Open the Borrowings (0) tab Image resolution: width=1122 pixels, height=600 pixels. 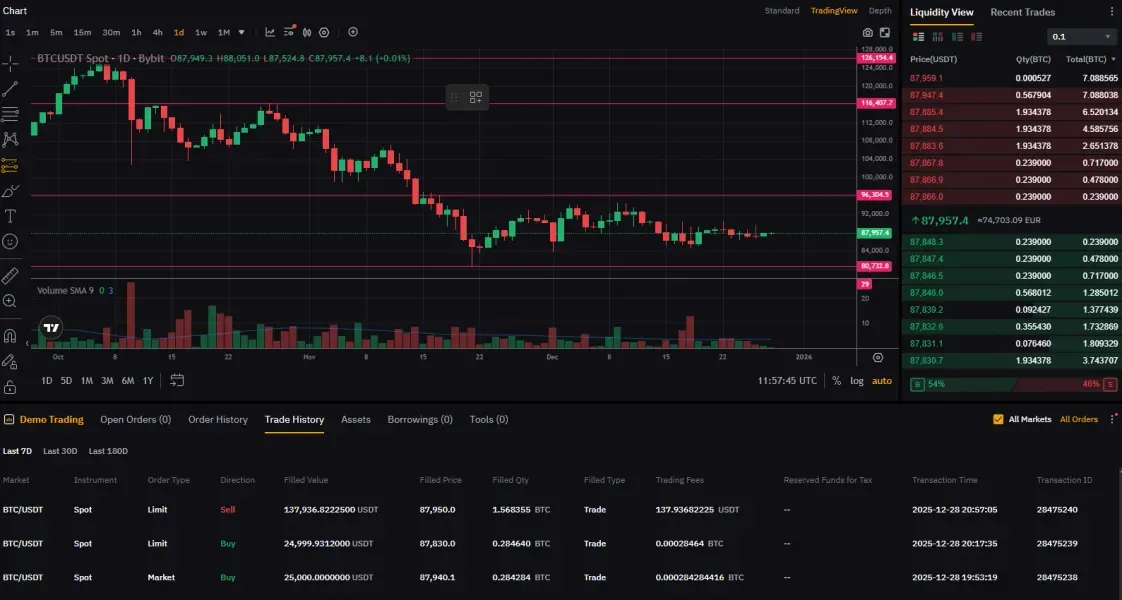pos(420,420)
